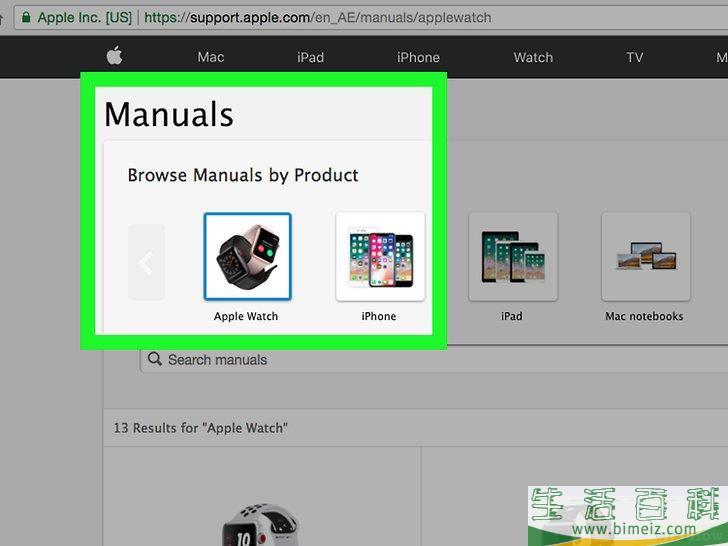The image size is (728, 546).
Task: Click the iPhone label under product thumbnail
Action: tap(379, 316)
